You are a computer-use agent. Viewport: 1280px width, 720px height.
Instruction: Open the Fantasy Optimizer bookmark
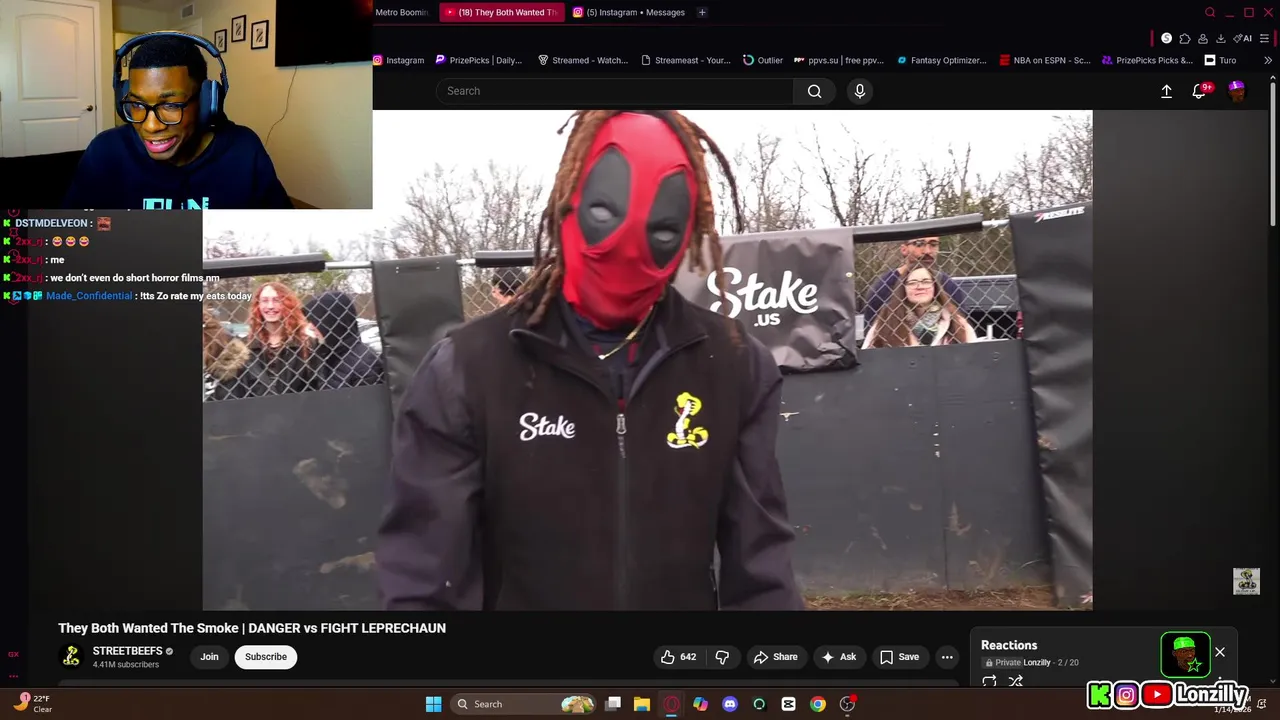(942, 60)
